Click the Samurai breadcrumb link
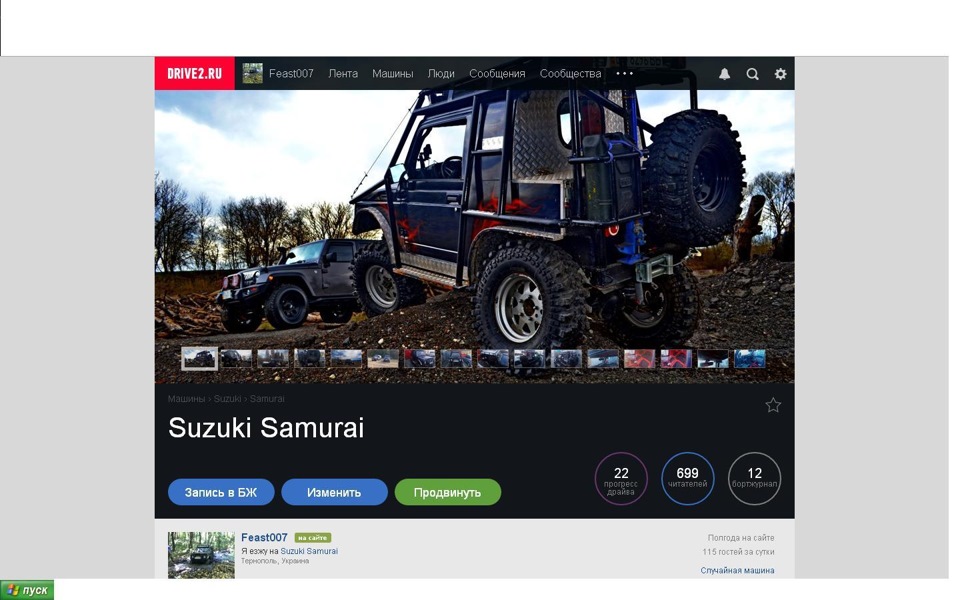The height and width of the screenshot is (600, 960). (x=267, y=399)
